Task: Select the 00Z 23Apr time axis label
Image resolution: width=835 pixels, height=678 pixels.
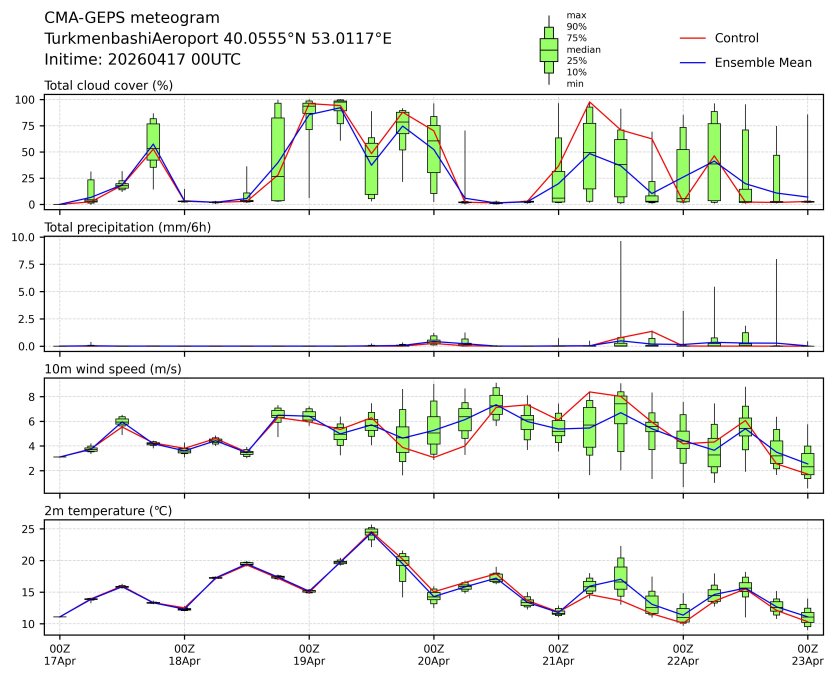Action: [807, 655]
